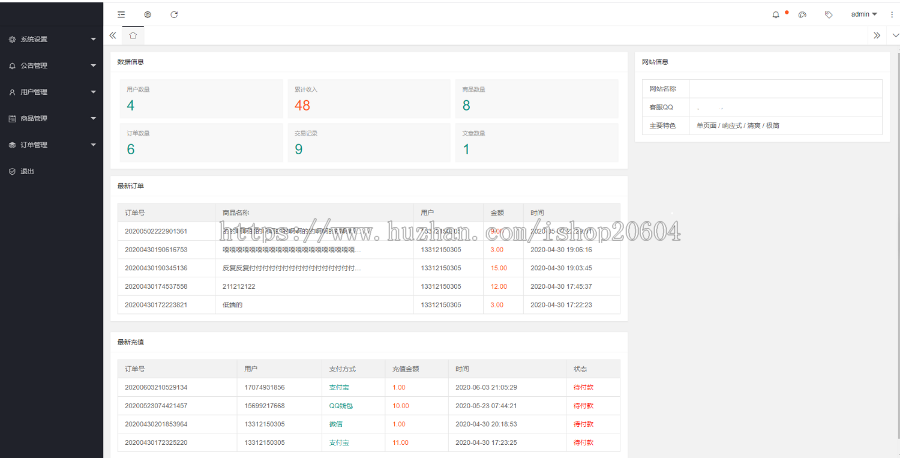Viewport: 900px width, 458px height.
Task: Expand the 公告管理 sidebar menu
Action: [x=52, y=65]
